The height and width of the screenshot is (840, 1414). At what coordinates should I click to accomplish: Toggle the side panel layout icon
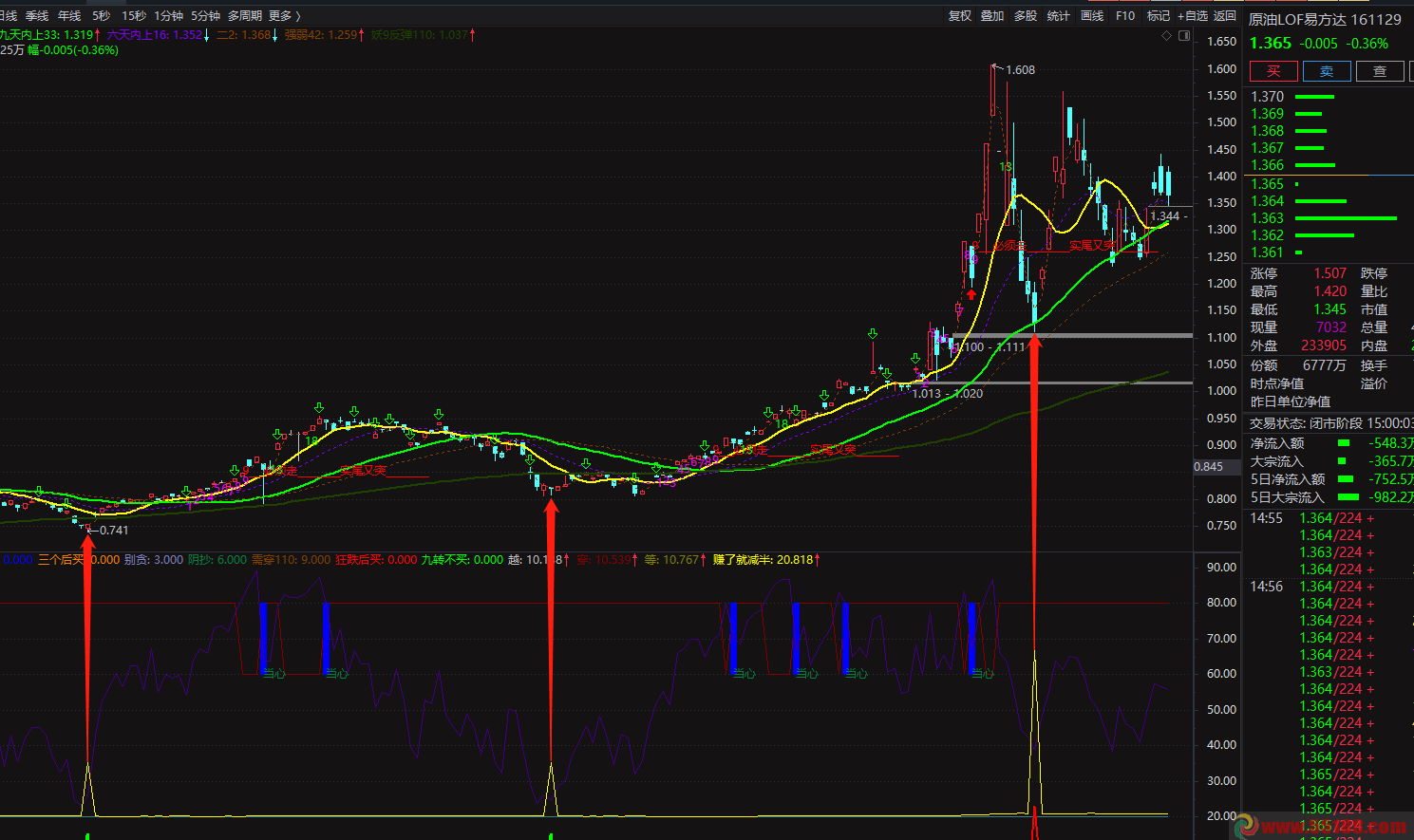click(1184, 35)
